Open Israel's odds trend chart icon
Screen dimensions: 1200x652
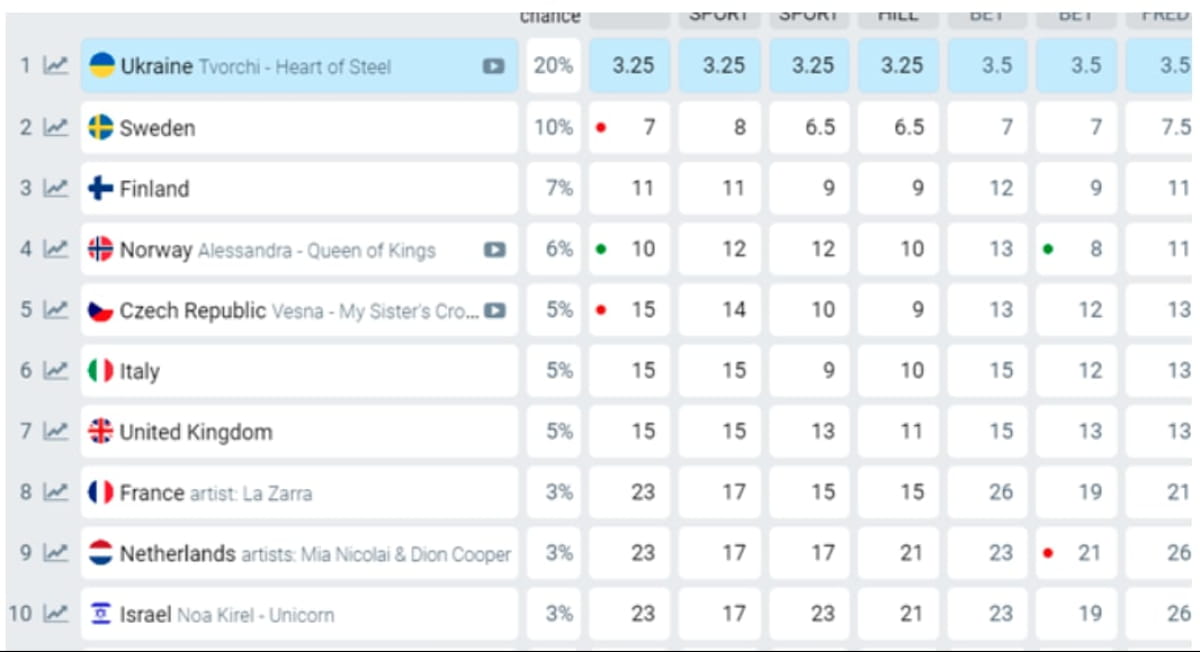click(x=56, y=614)
